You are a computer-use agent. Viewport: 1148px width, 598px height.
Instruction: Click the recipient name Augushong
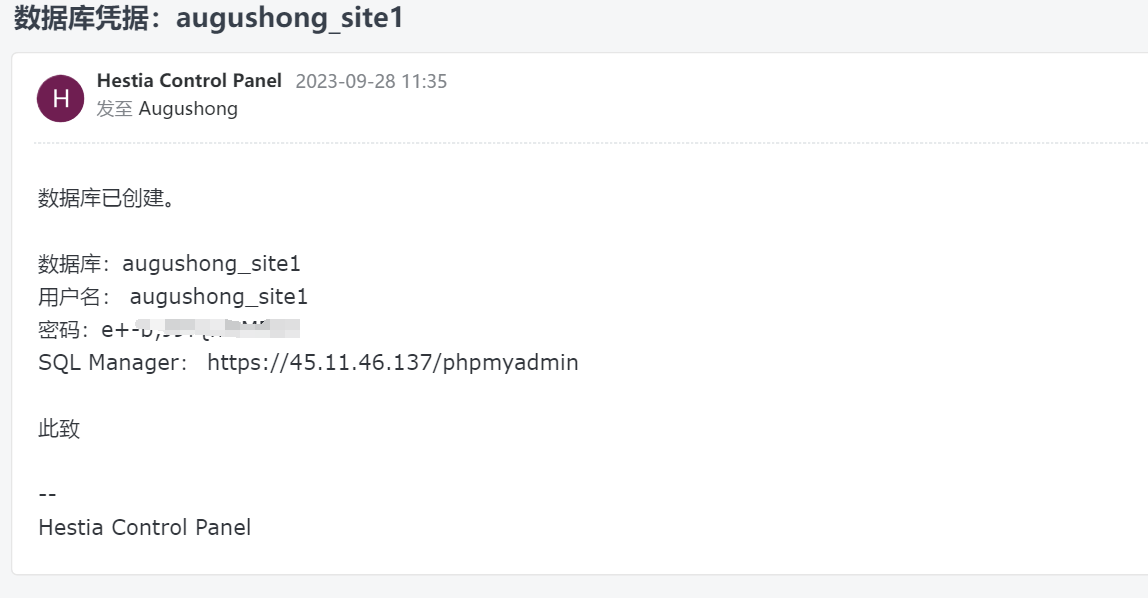[188, 109]
